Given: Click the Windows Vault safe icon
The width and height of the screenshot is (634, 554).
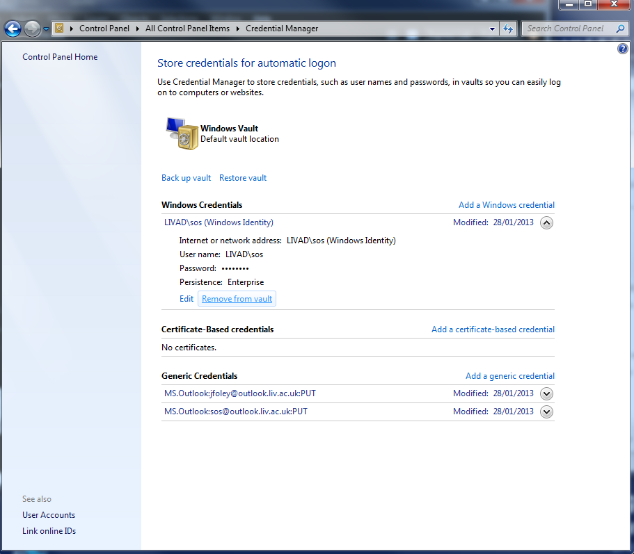Looking at the screenshot, I should point(182,133).
